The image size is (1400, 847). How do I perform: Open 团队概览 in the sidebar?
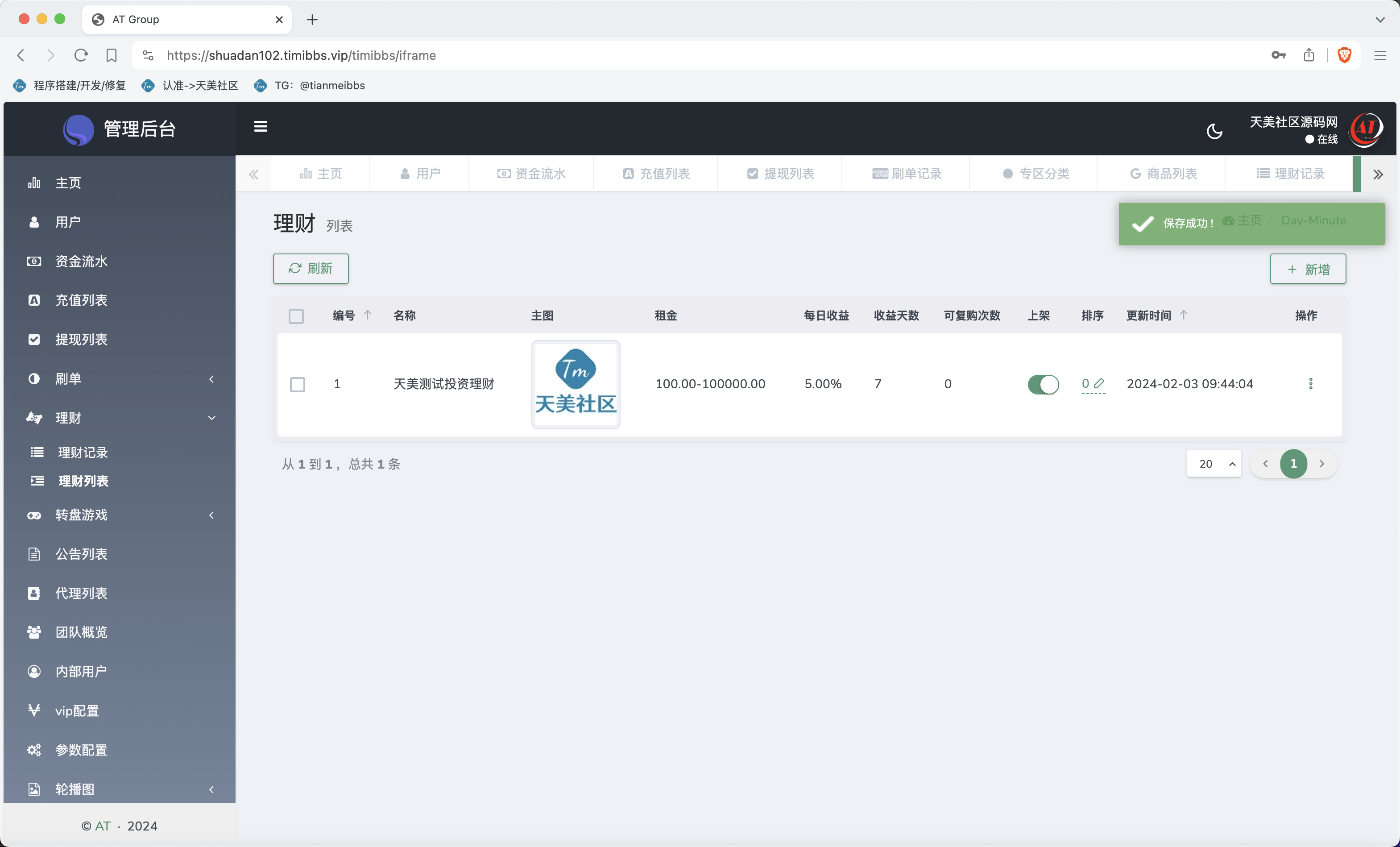[119, 632]
